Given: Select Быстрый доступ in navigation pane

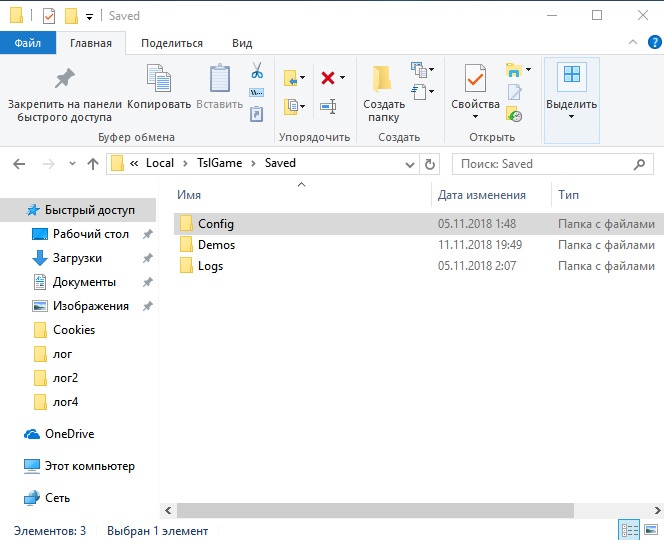Looking at the screenshot, I should pyautogui.click(x=78, y=210).
